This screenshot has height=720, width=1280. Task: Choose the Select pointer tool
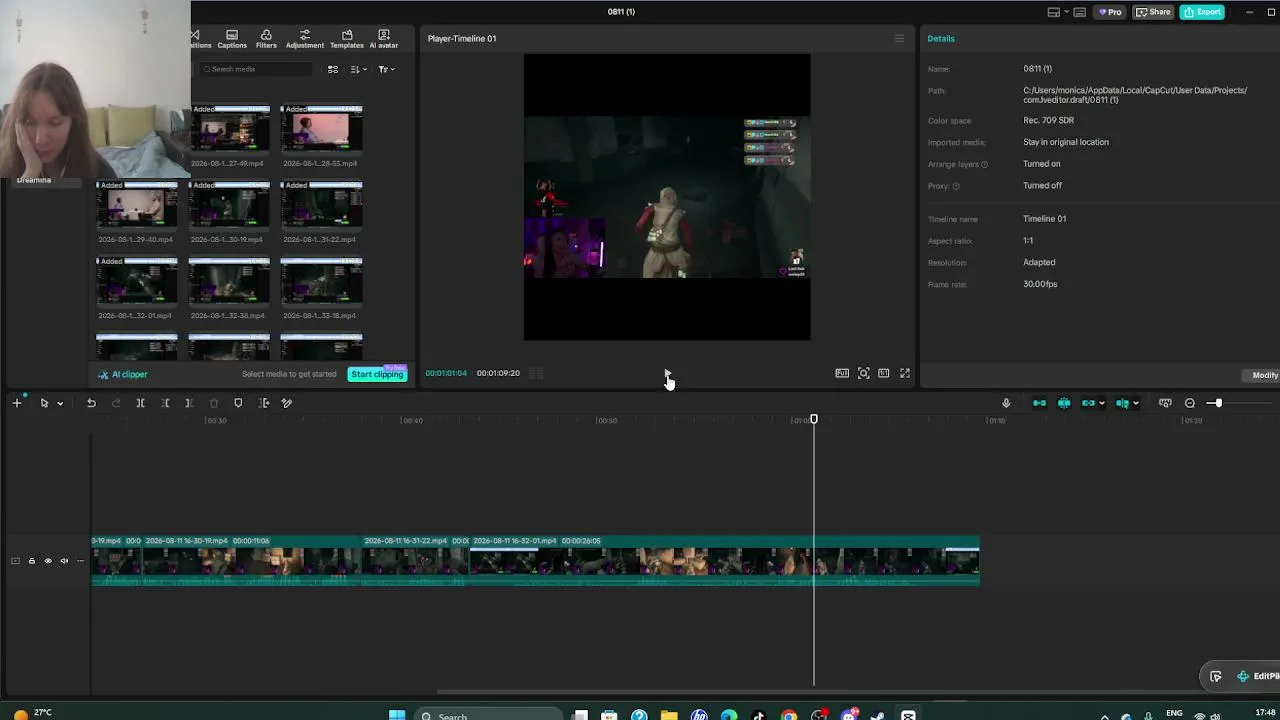[44, 403]
